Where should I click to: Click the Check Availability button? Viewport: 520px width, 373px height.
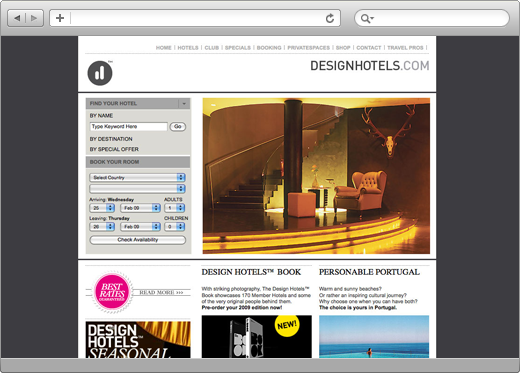click(138, 240)
